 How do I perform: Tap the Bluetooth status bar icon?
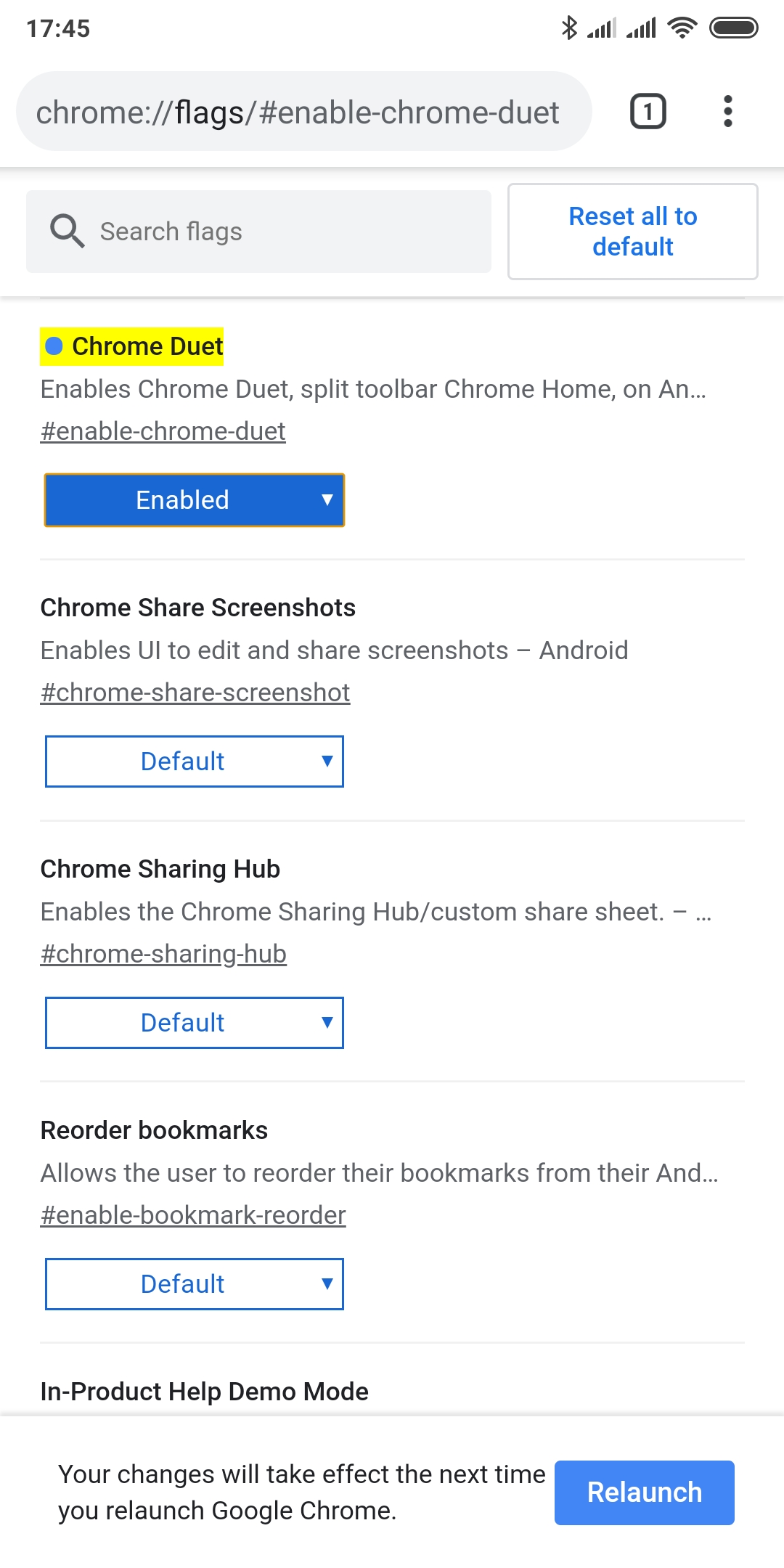[x=569, y=28]
